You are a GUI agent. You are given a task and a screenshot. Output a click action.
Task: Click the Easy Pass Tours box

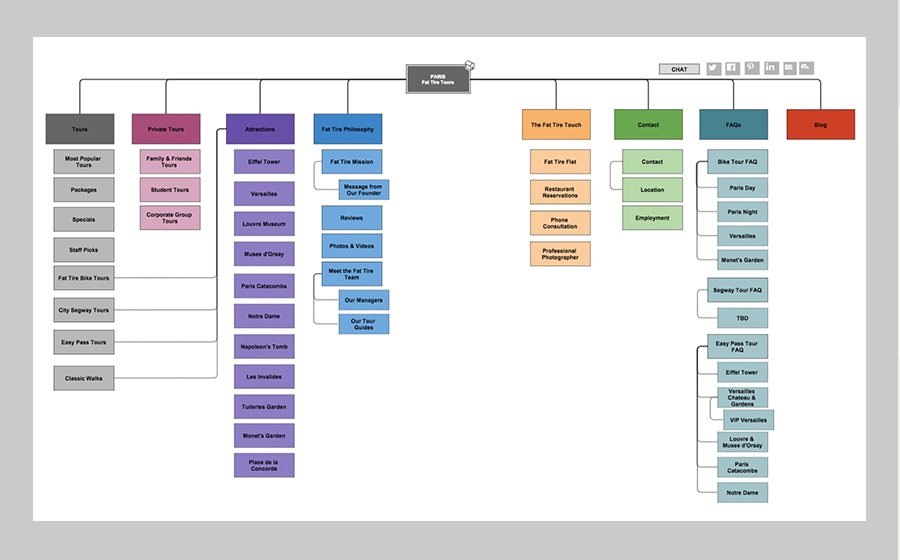point(84,342)
